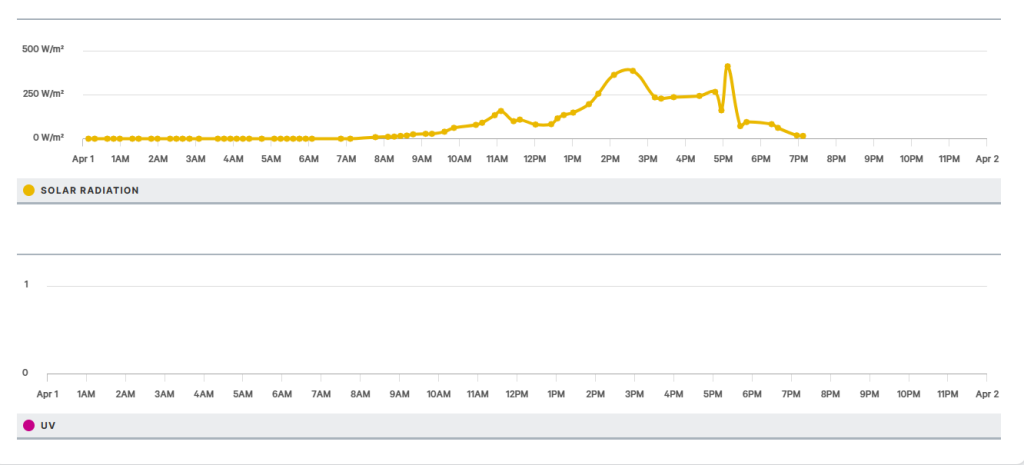
Task: Click the yellow Solar Radiation legend dot
Action: (x=29, y=191)
